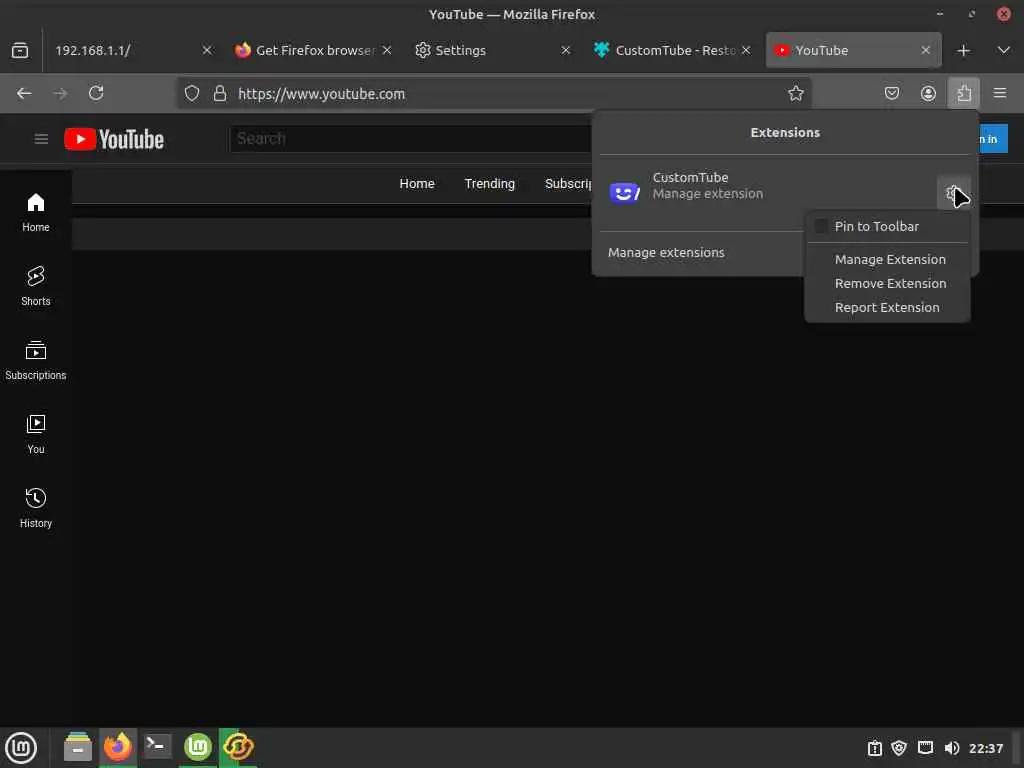Switch to the CustomTube tab

tap(673, 50)
